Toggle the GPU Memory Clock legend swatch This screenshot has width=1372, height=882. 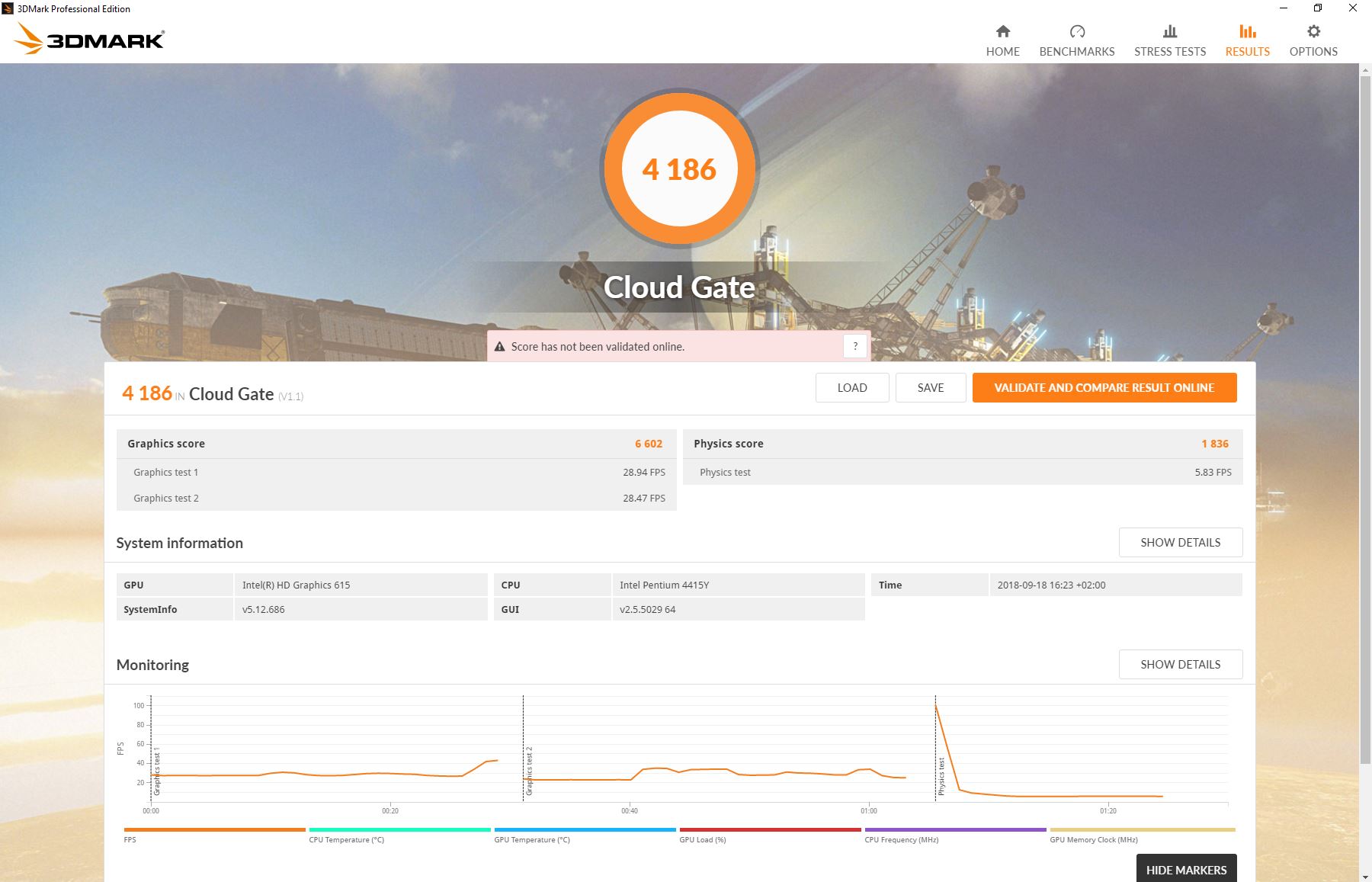[x=1142, y=829]
